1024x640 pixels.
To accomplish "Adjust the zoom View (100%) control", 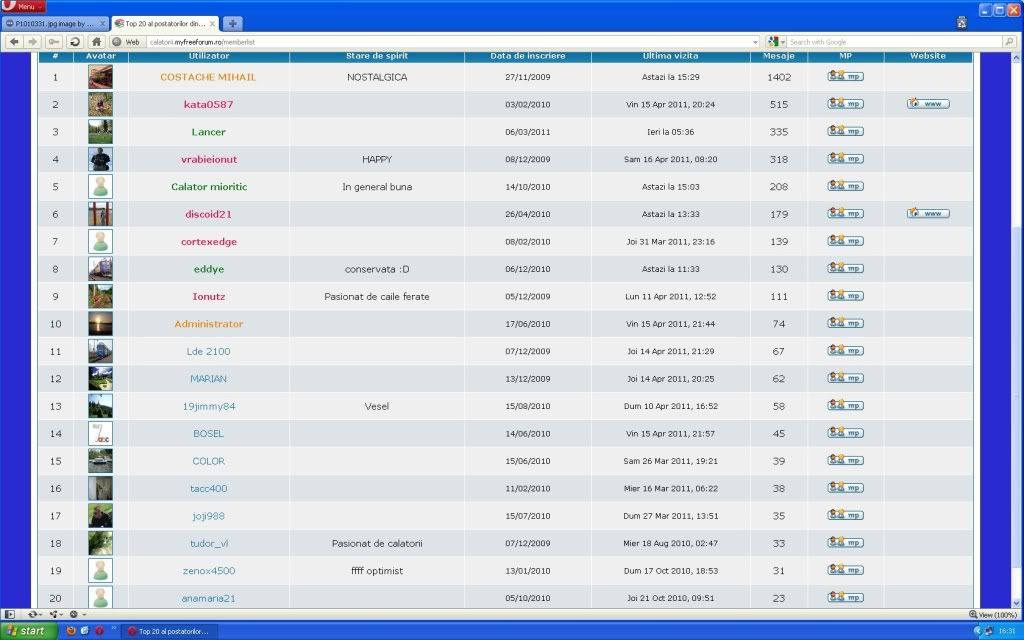I will coord(993,615).
